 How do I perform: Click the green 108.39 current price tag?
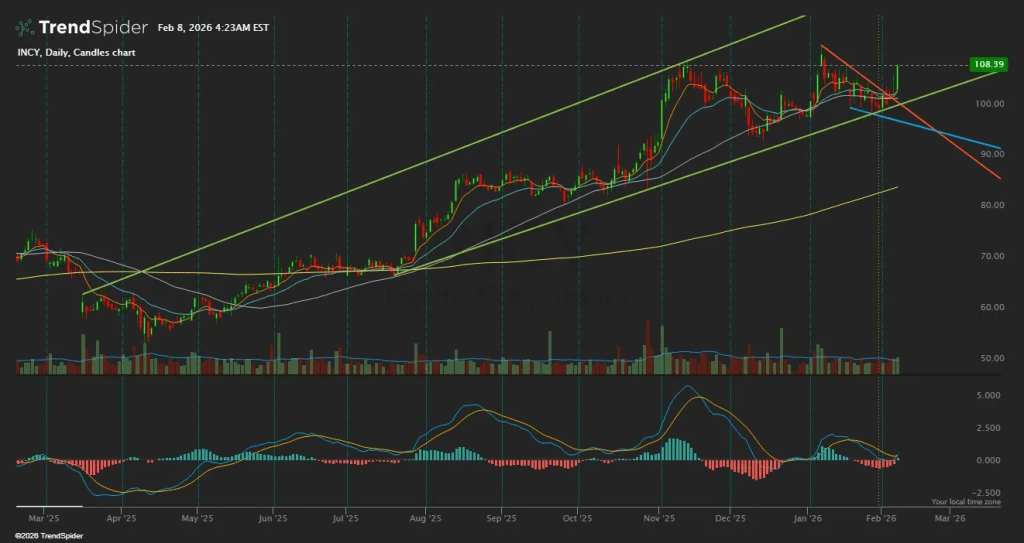click(987, 65)
